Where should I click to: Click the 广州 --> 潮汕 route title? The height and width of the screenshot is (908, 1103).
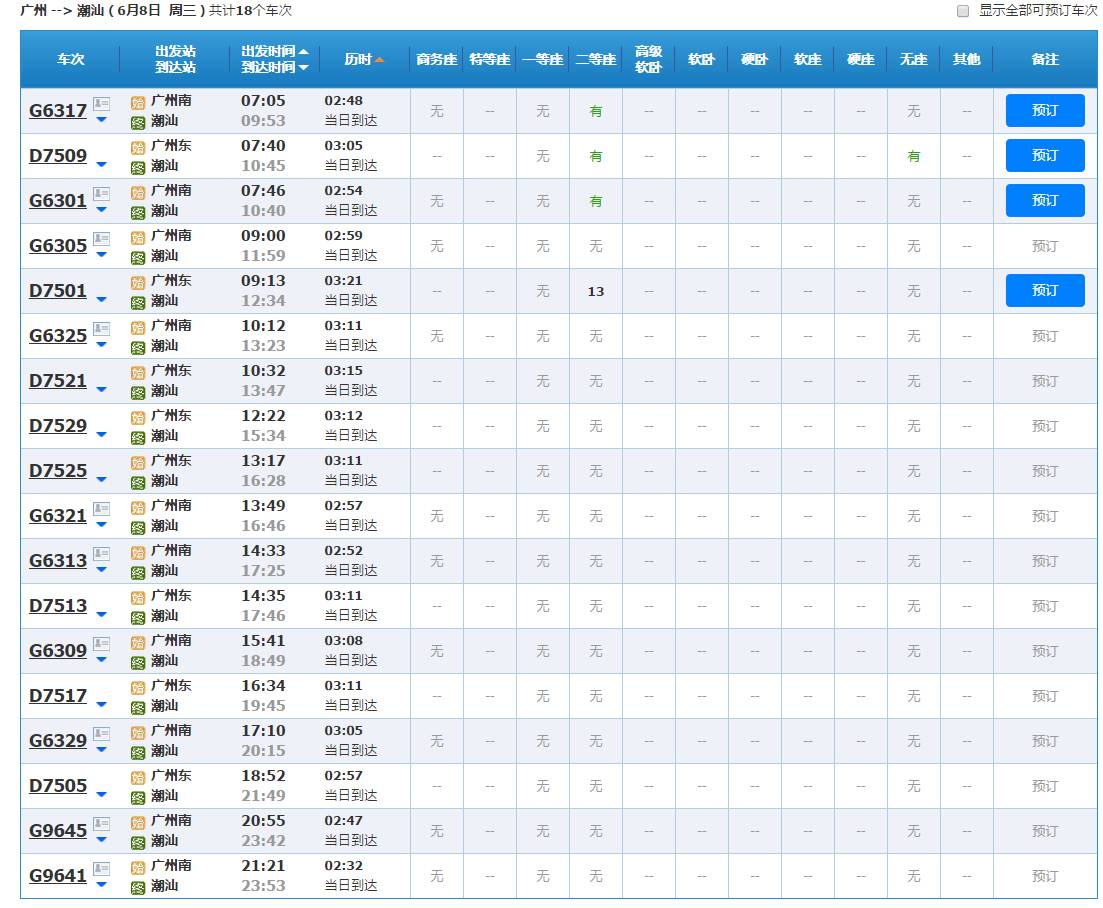(65, 11)
